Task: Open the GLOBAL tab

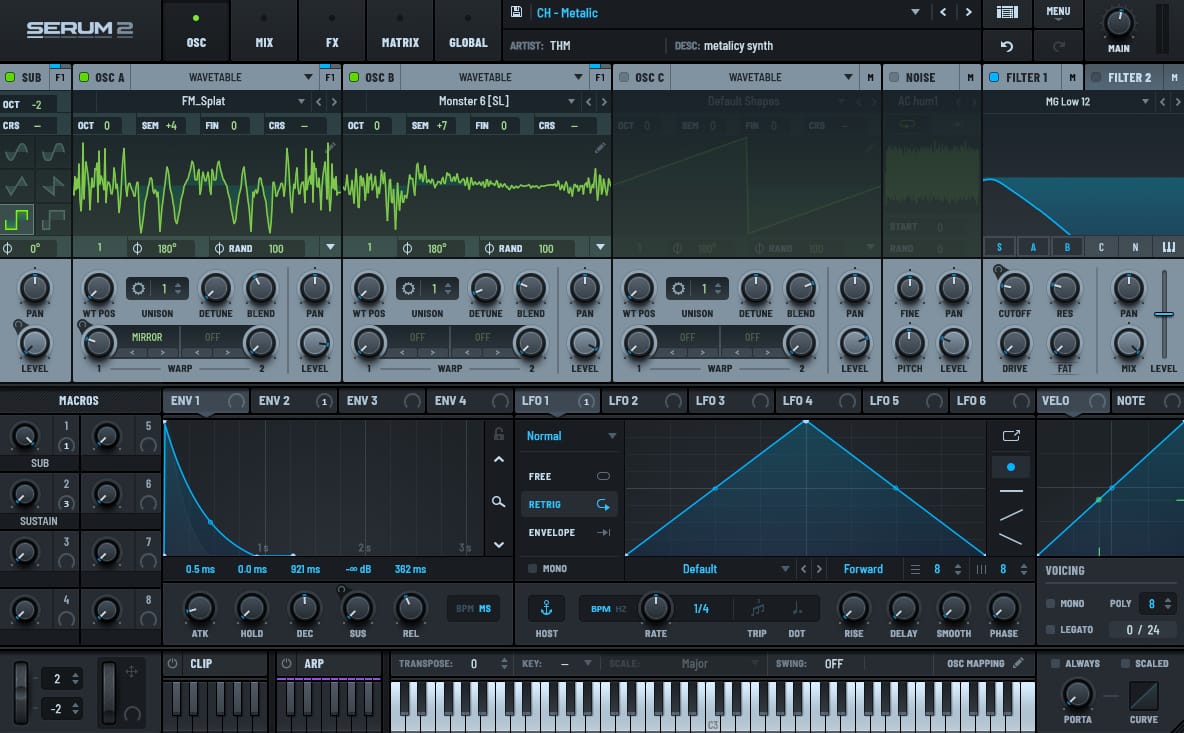Action: click(x=468, y=30)
